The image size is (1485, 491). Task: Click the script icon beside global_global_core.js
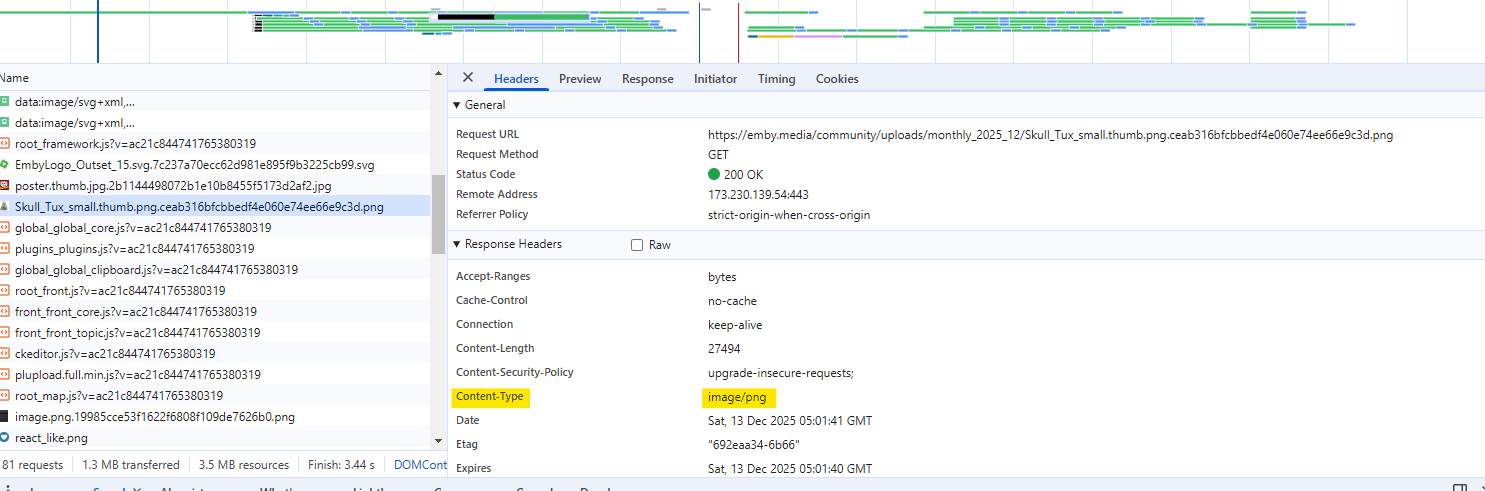[5, 228]
